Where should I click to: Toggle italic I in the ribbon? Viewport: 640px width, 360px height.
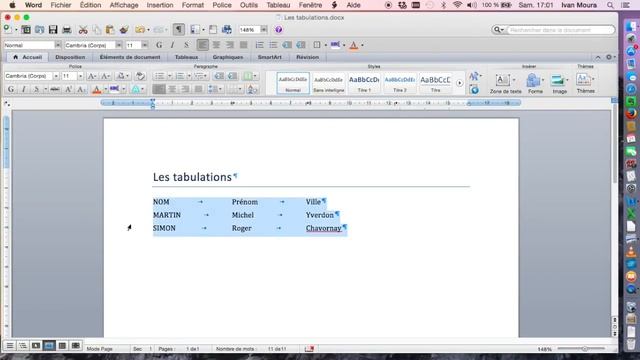24,89
